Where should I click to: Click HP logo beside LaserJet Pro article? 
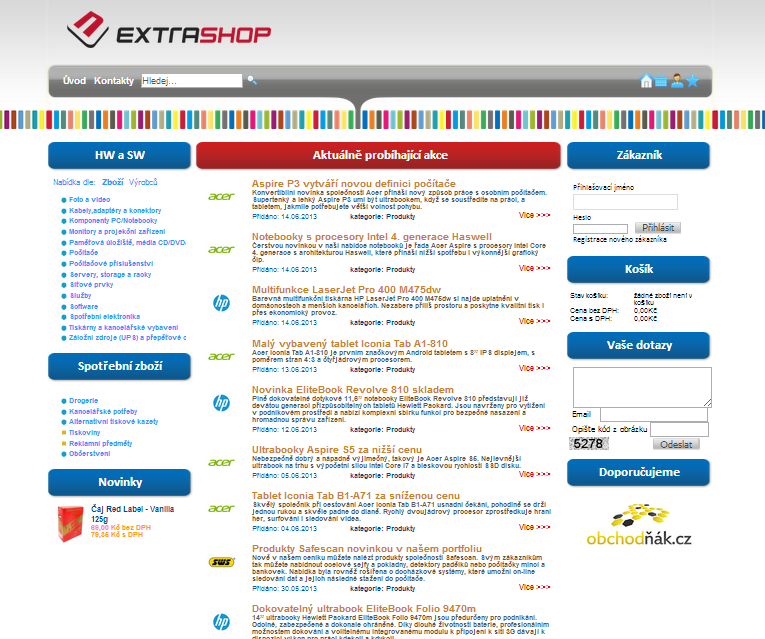pos(221,303)
